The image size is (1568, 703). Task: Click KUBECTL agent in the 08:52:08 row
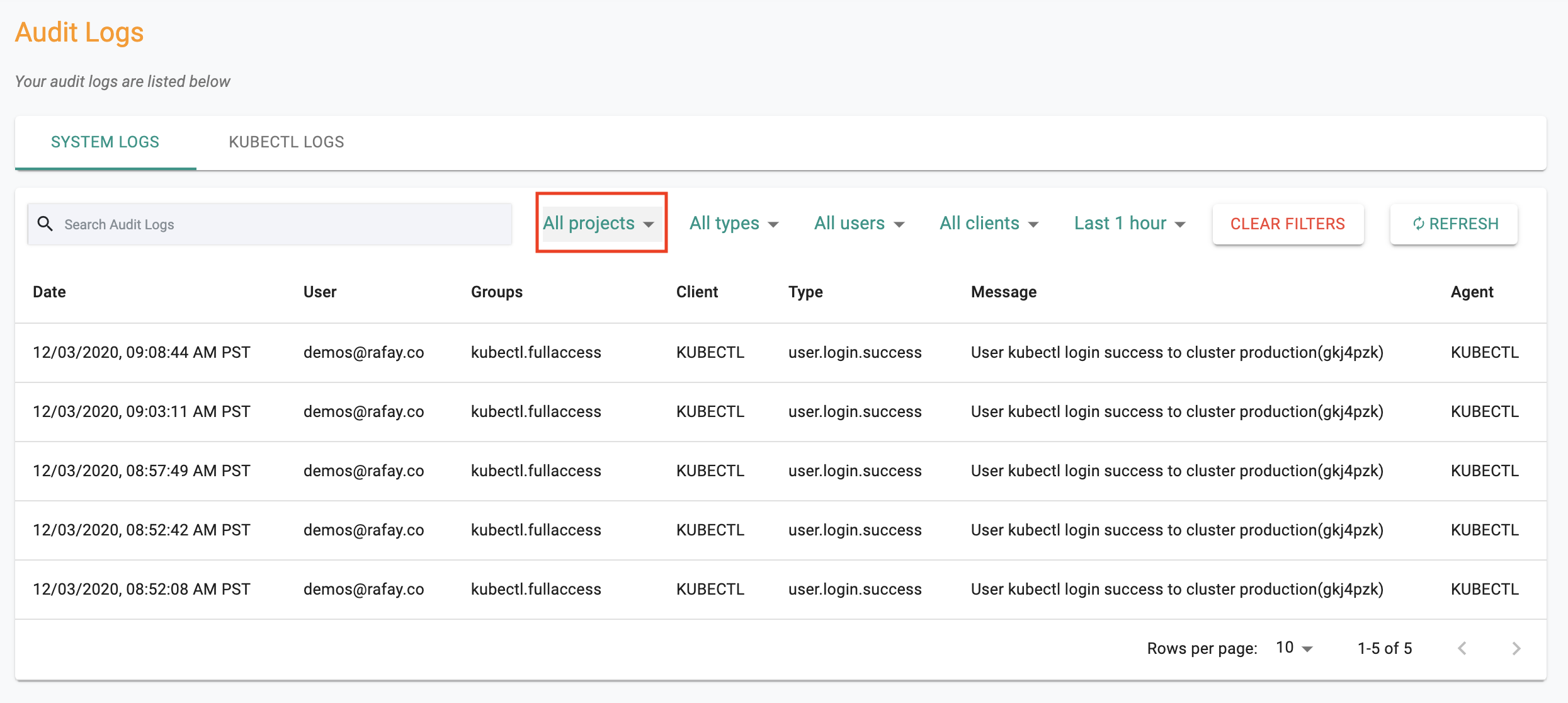(x=1485, y=589)
